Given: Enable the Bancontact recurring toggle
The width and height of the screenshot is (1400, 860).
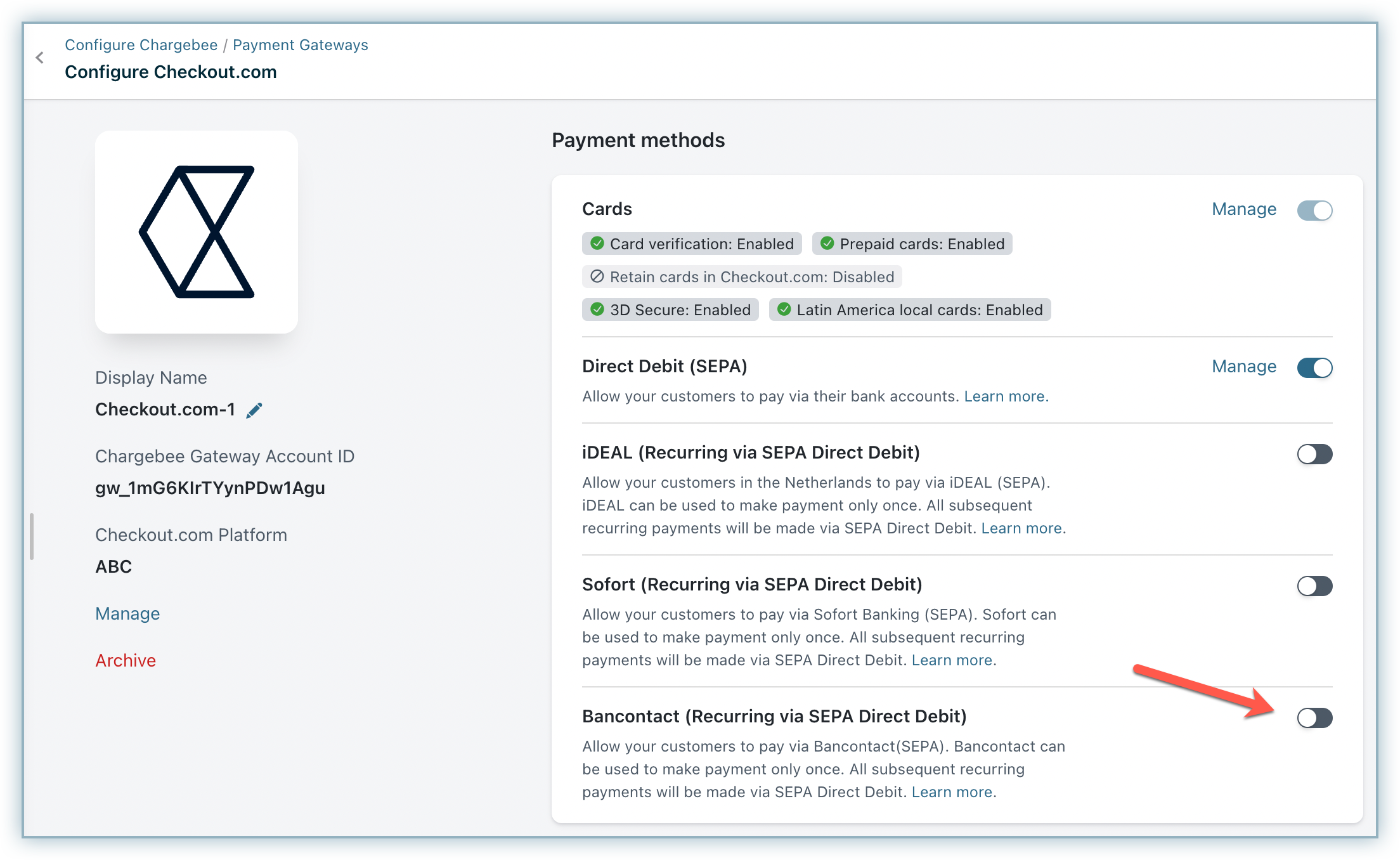Looking at the screenshot, I should 1314,718.
